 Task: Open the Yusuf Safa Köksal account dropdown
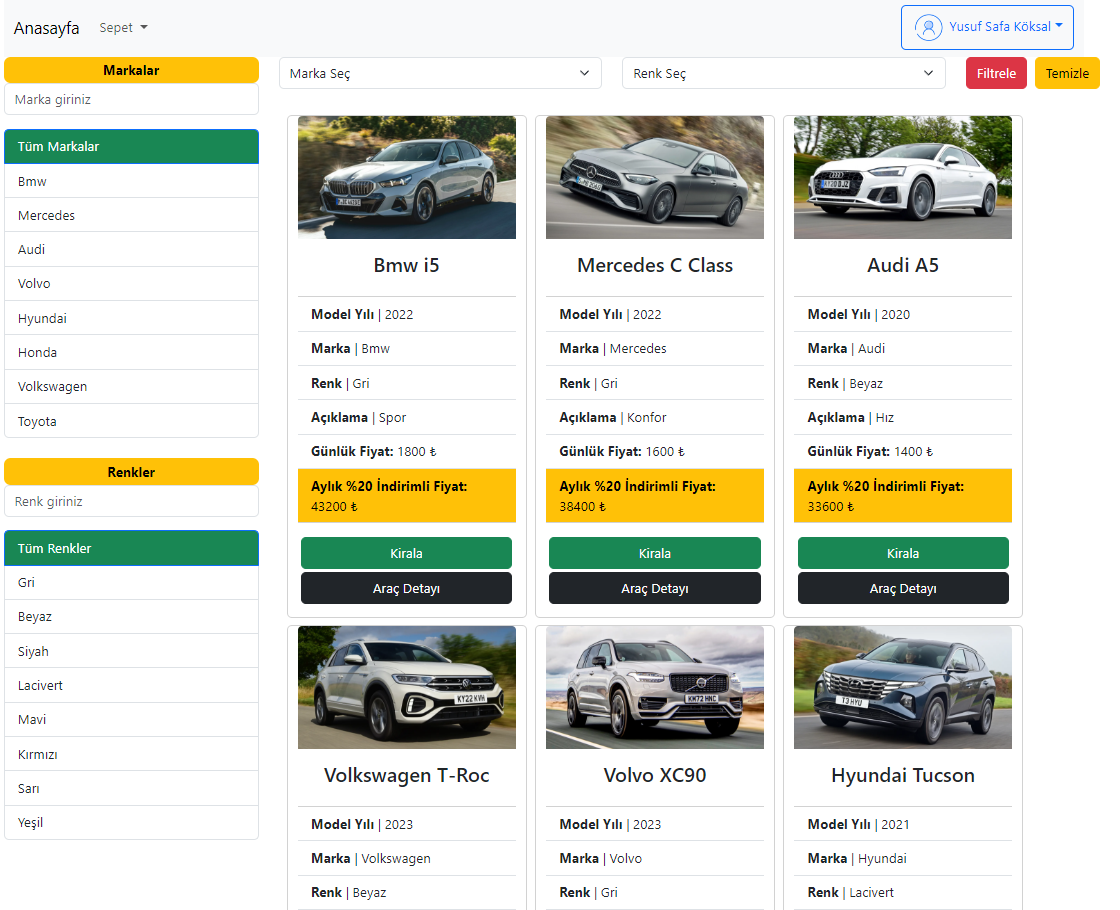[x=987, y=27]
